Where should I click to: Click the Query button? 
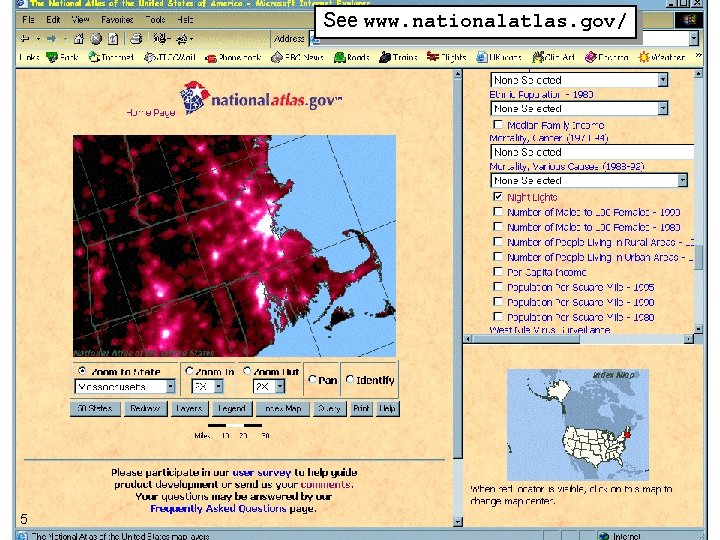(x=329, y=408)
